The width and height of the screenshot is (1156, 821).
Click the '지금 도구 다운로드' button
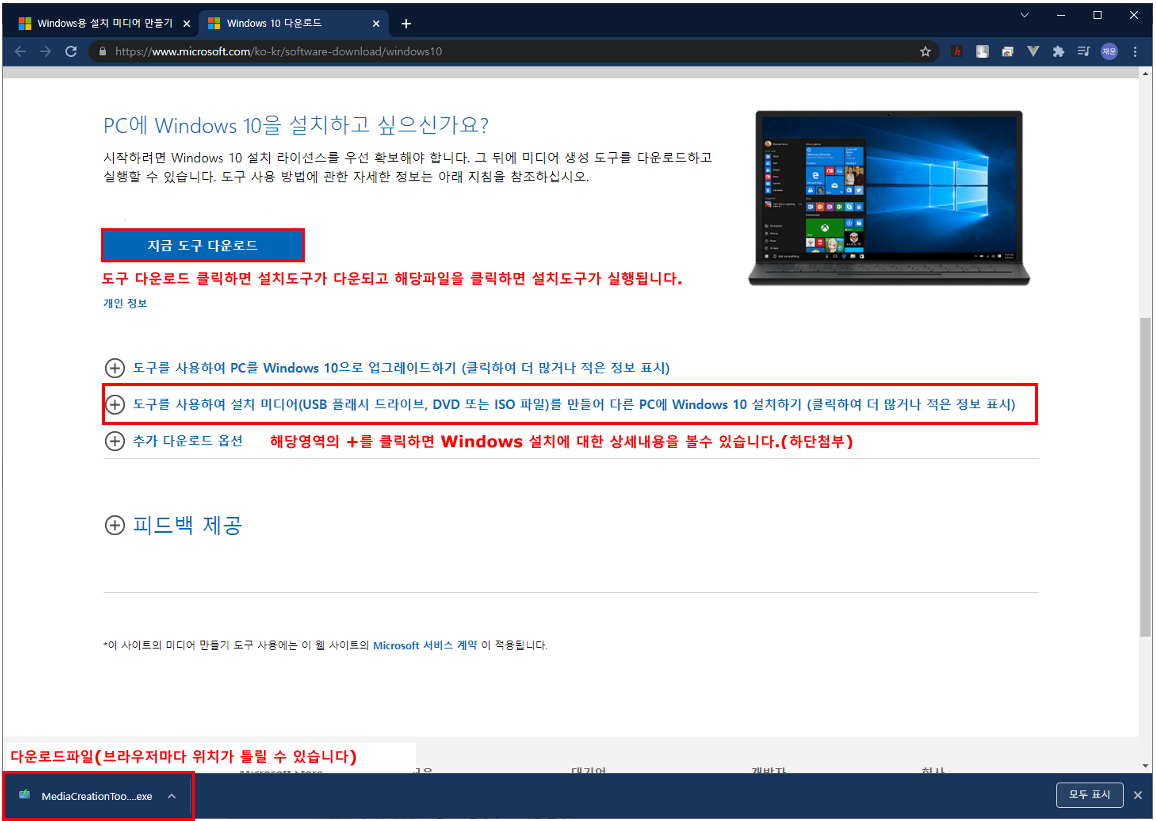[x=203, y=245]
